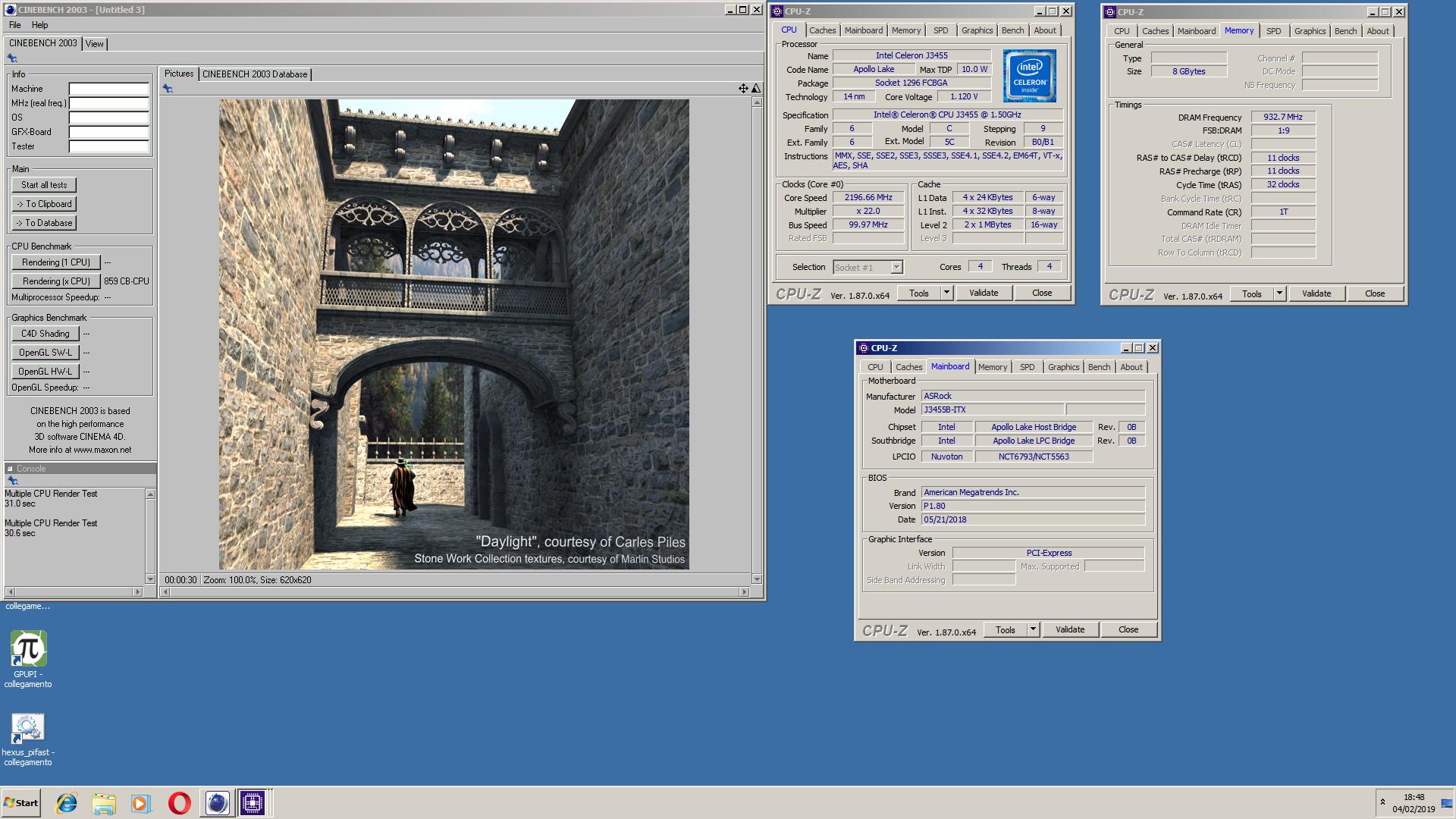Run Rendering (x CPU) benchmark
Viewport: 1456px width, 819px height.
[x=56, y=281]
